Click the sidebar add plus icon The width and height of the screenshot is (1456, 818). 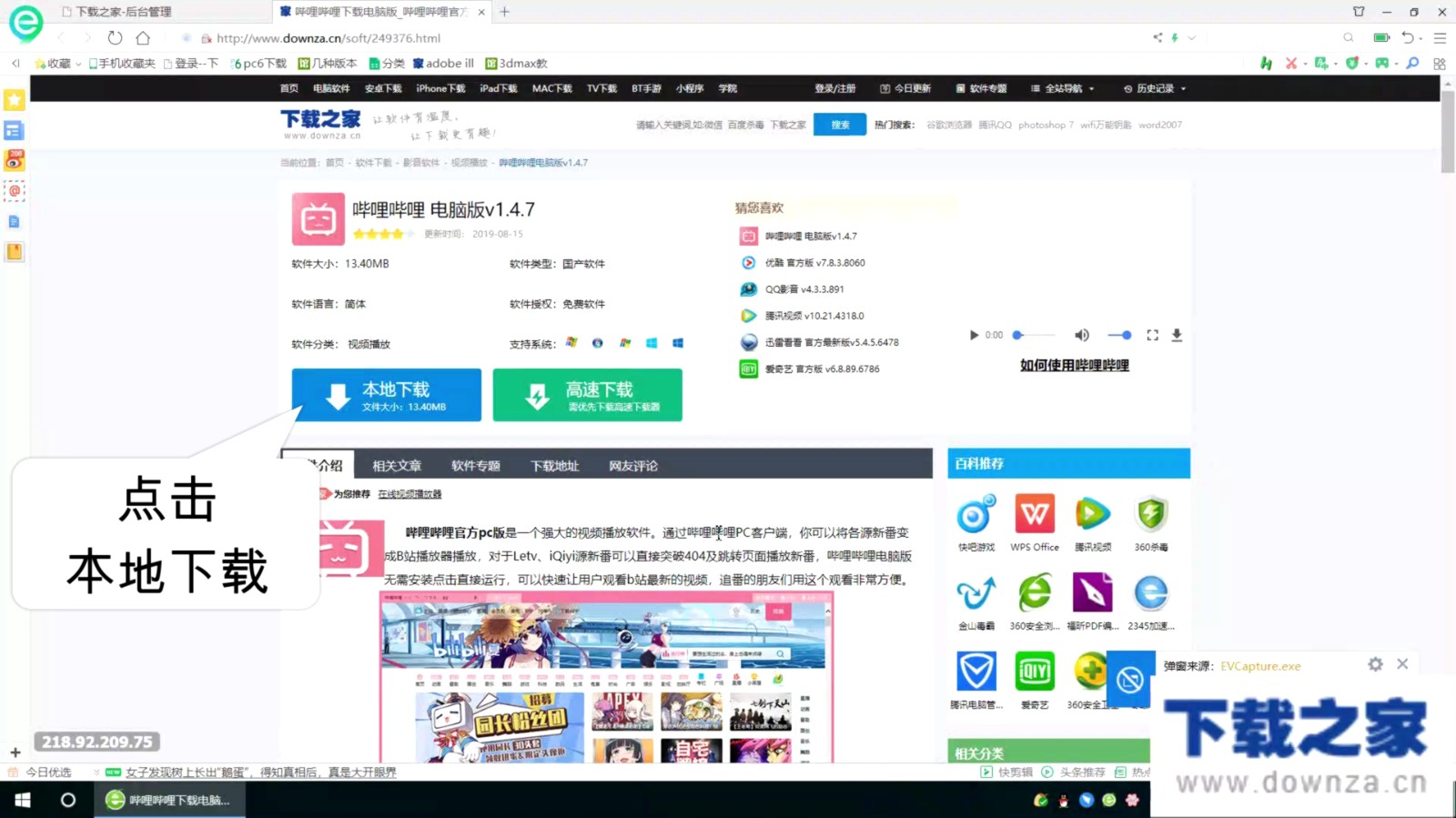[15, 752]
